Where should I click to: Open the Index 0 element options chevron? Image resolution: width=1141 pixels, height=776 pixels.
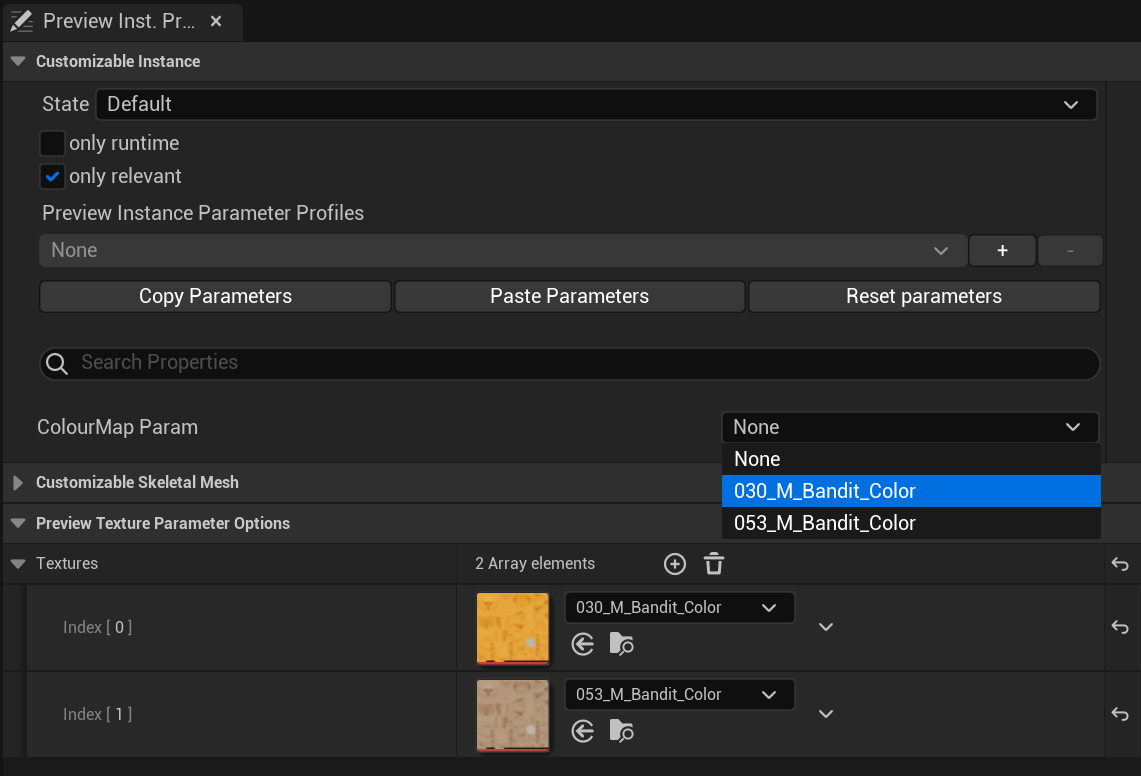point(825,627)
